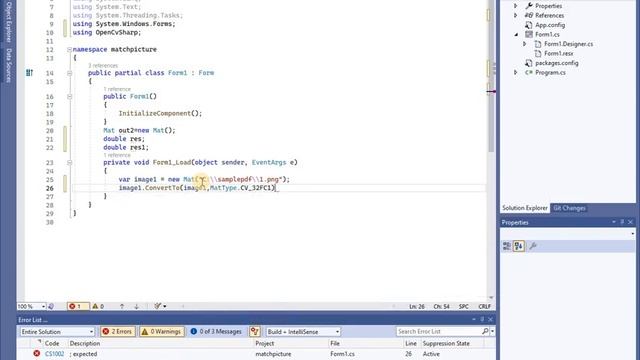Collapse the Form1_Load method outlining marker
Screen dimensions: 640x360
(69, 162)
